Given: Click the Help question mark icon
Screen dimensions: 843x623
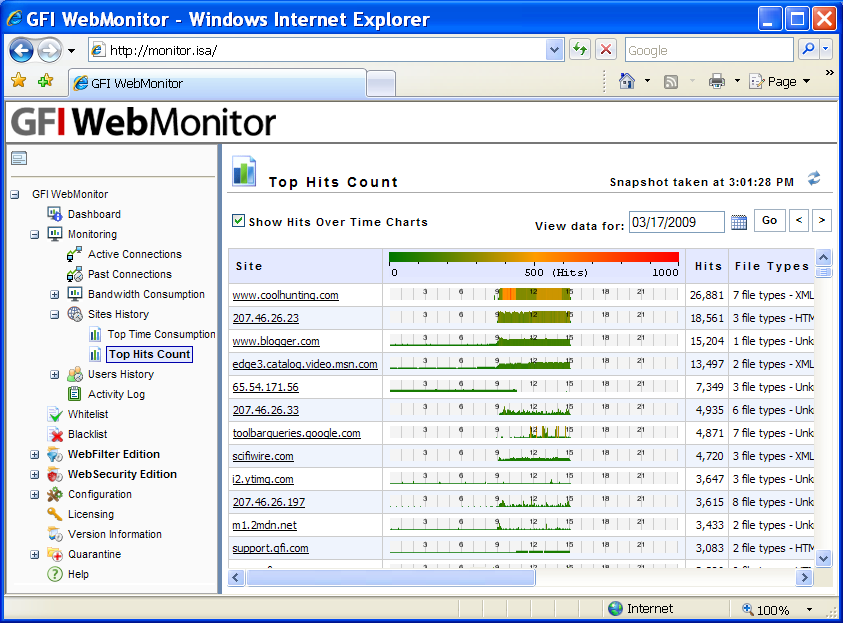Looking at the screenshot, I should (x=55, y=574).
